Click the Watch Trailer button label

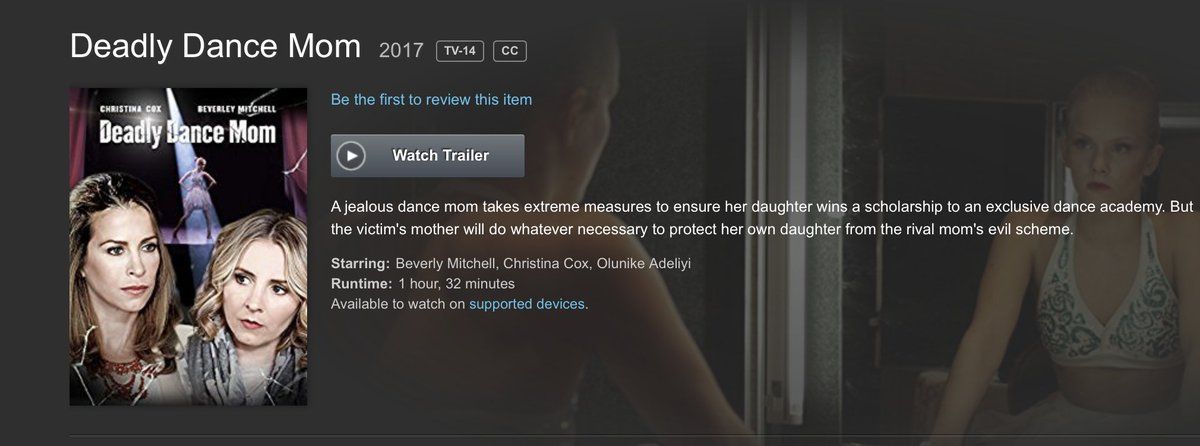coord(440,155)
